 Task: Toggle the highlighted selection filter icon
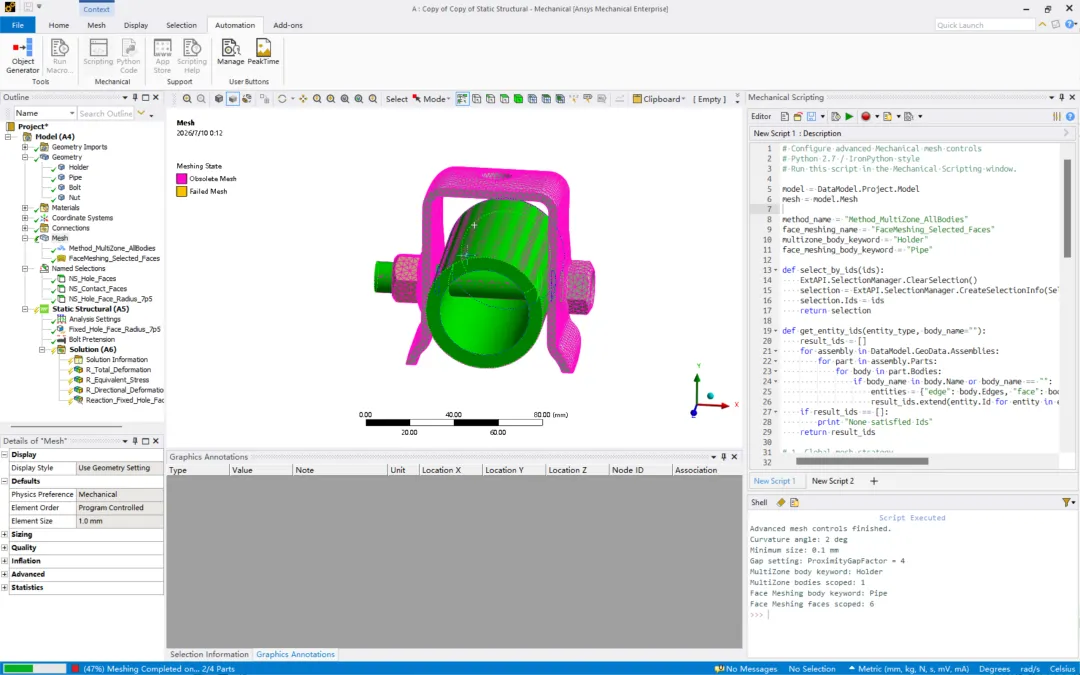coord(462,99)
